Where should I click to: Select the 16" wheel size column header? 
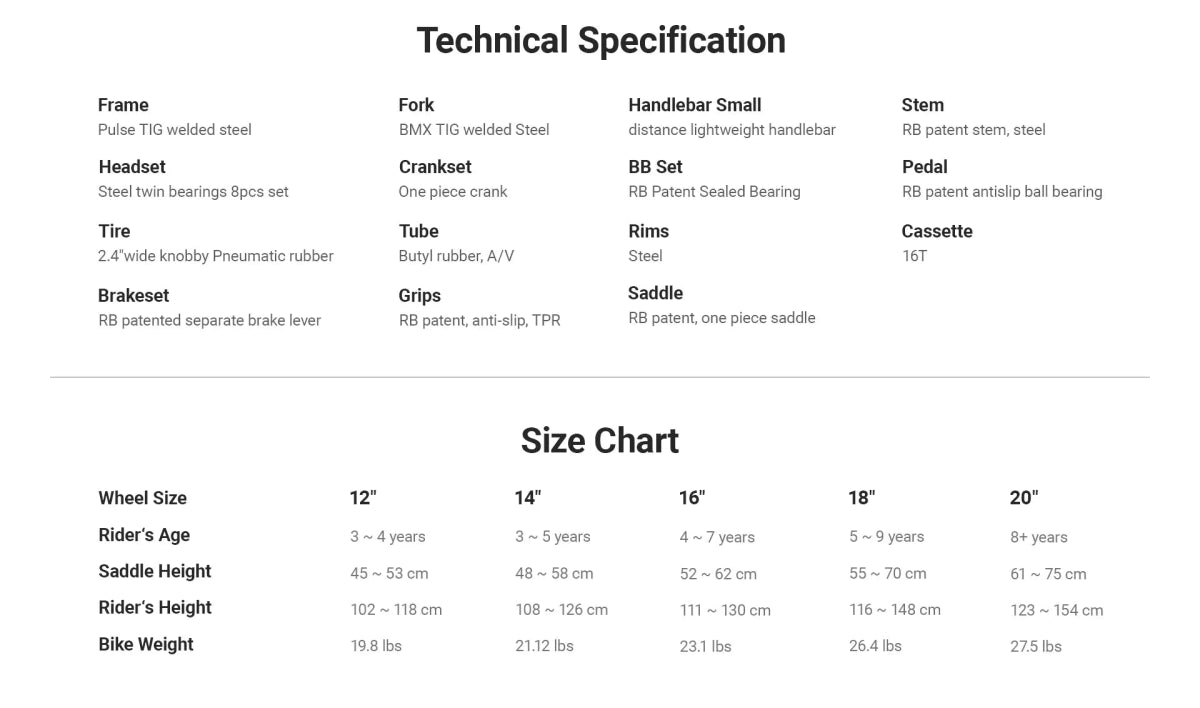click(692, 498)
